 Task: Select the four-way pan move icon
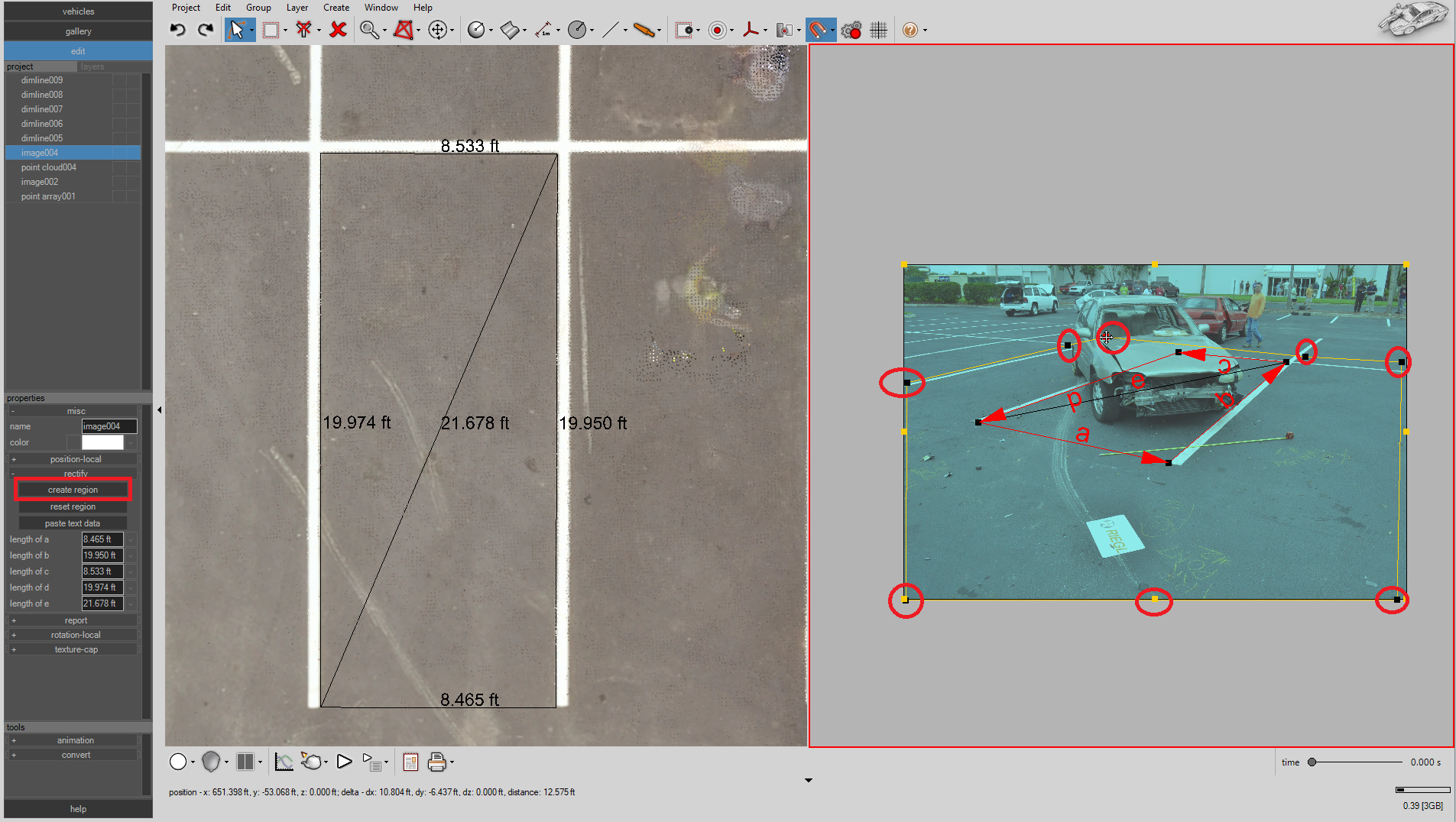(437, 30)
